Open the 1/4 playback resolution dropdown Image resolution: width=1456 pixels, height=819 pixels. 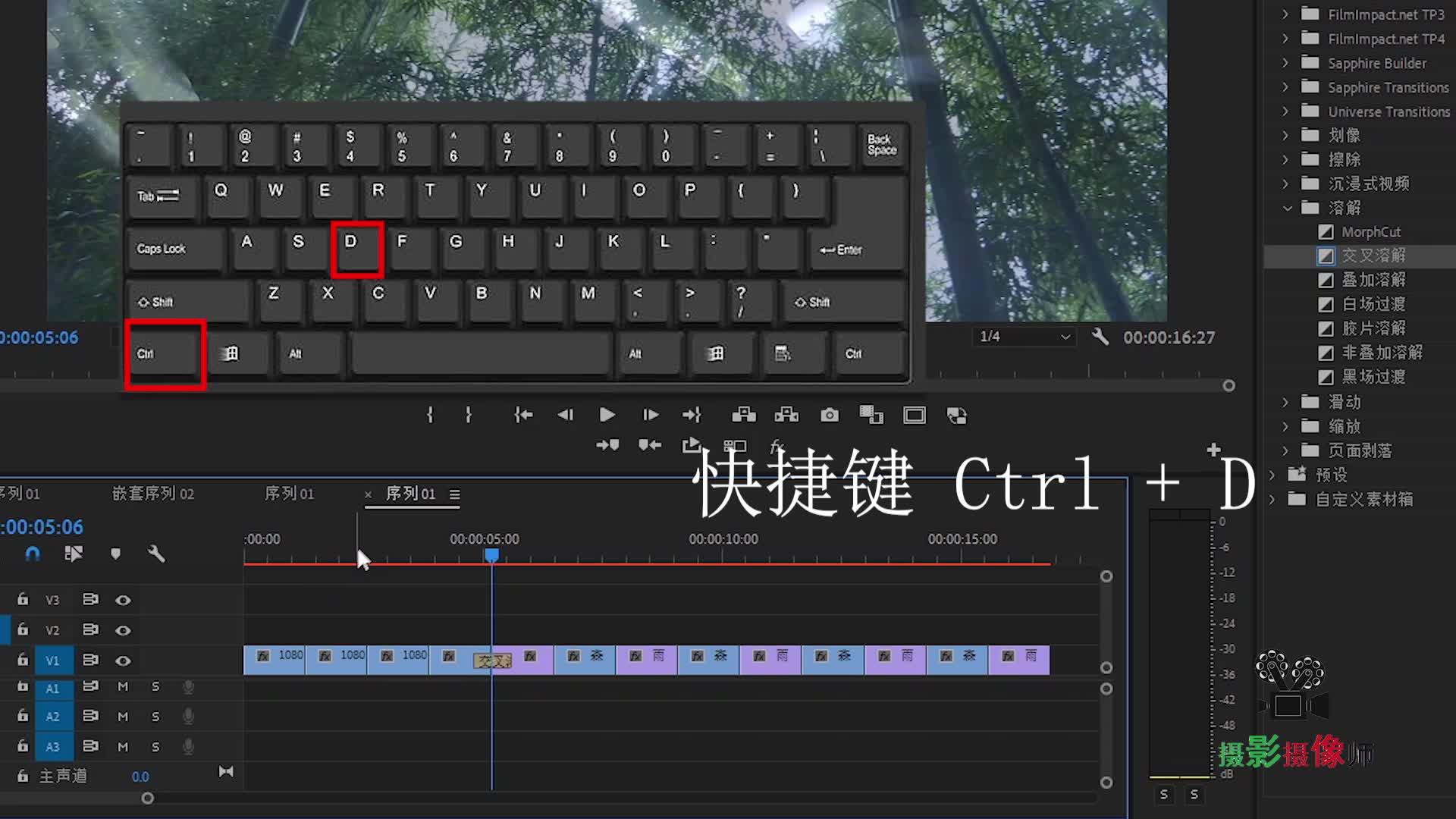(1025, 337)
